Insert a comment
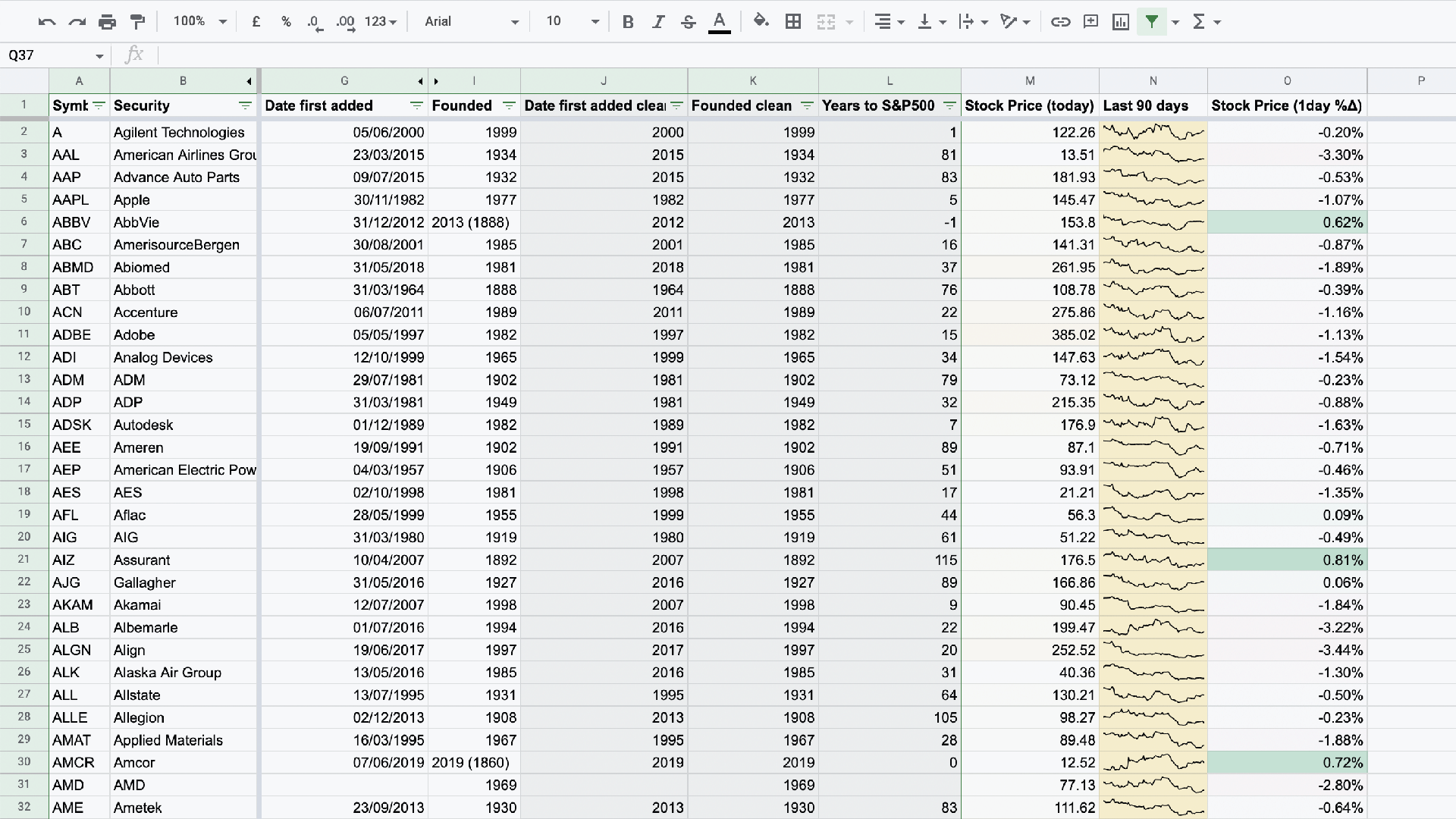 (x=1090, y=21)
